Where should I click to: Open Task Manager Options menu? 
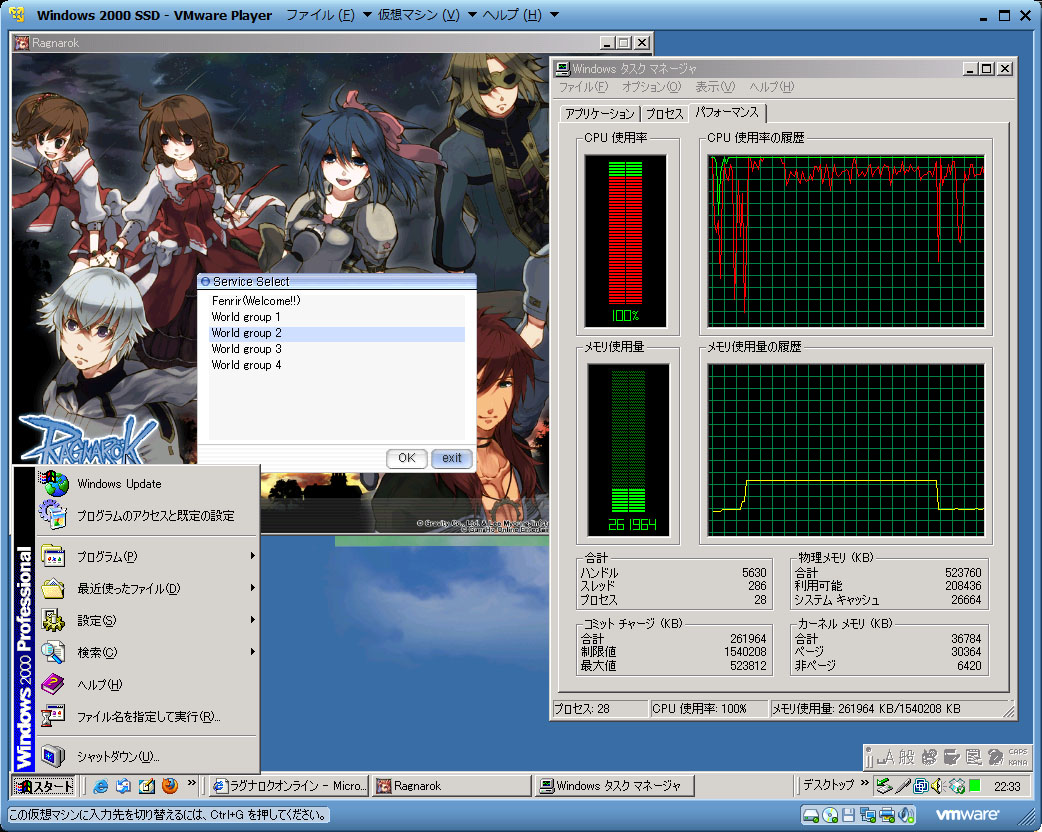(651, 87)
